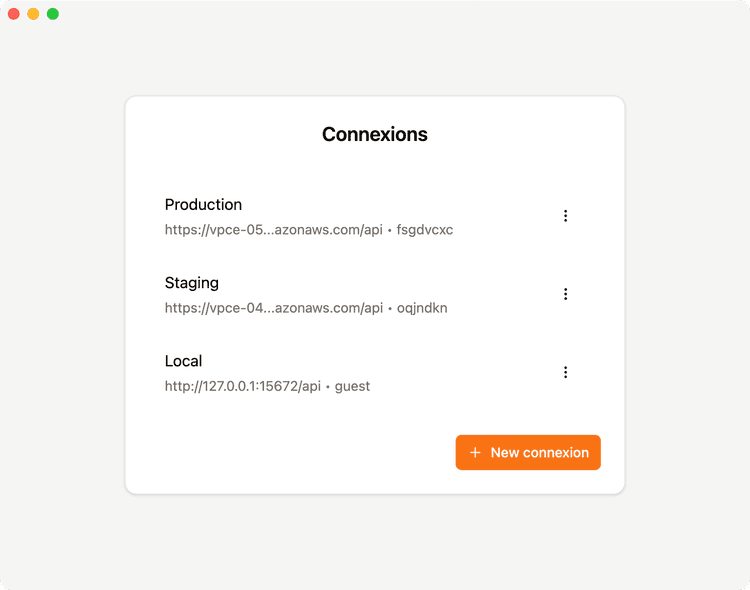This screenshot has width=750, height=590.
Task: Click the Production vpce-05 API URL
Action: pos(274,230)
